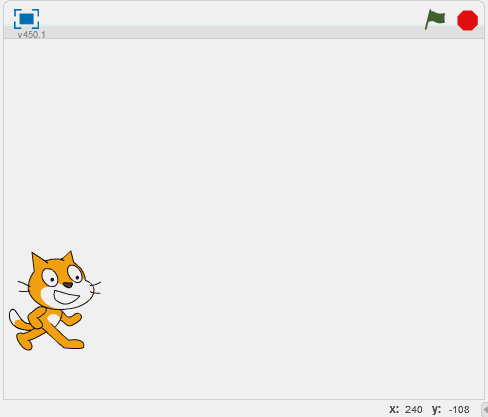The width and height of the screenshot is (488, 417).
Task: Collapse the stage with the small arrow
Action: point(485,410)
